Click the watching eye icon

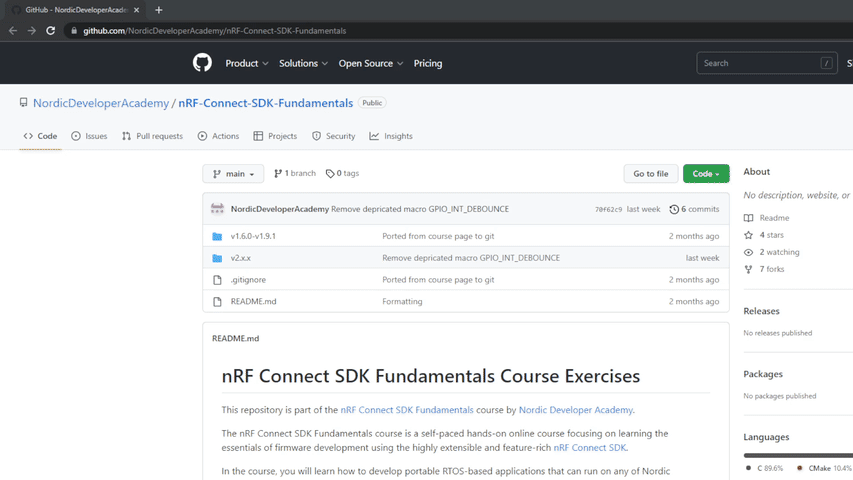coord(749,252)
